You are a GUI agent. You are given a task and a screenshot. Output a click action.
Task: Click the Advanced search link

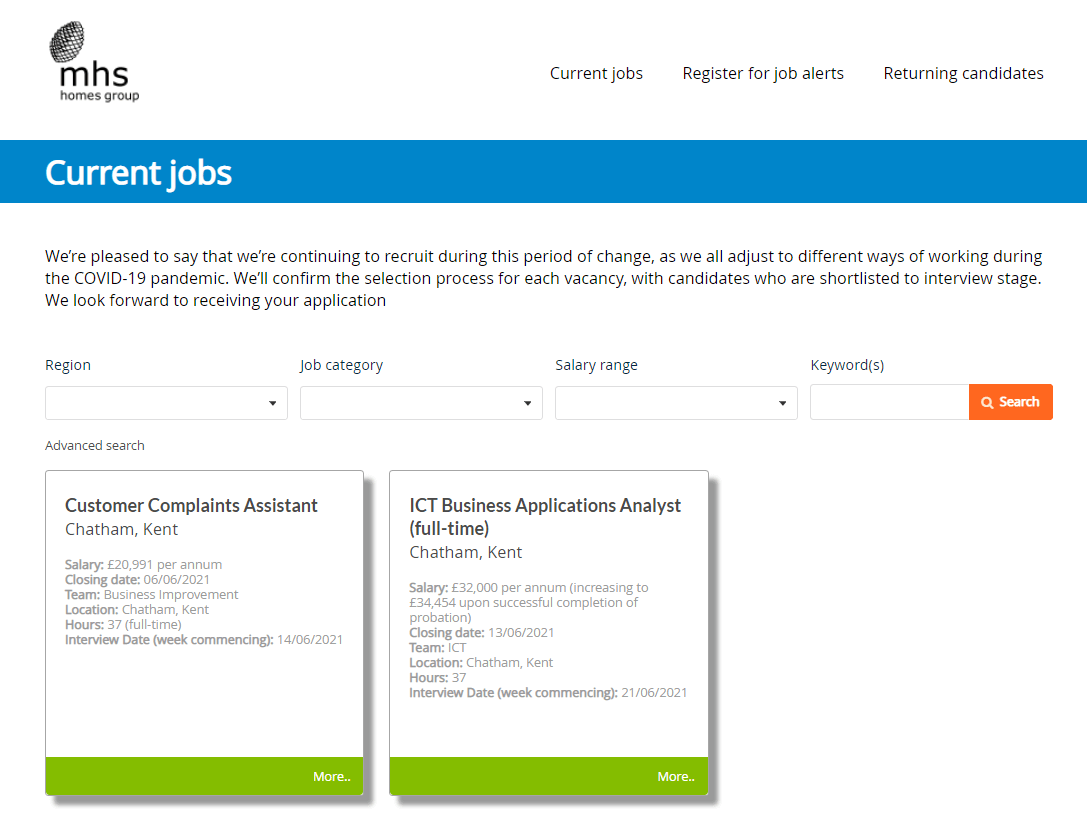coord(94,445)
